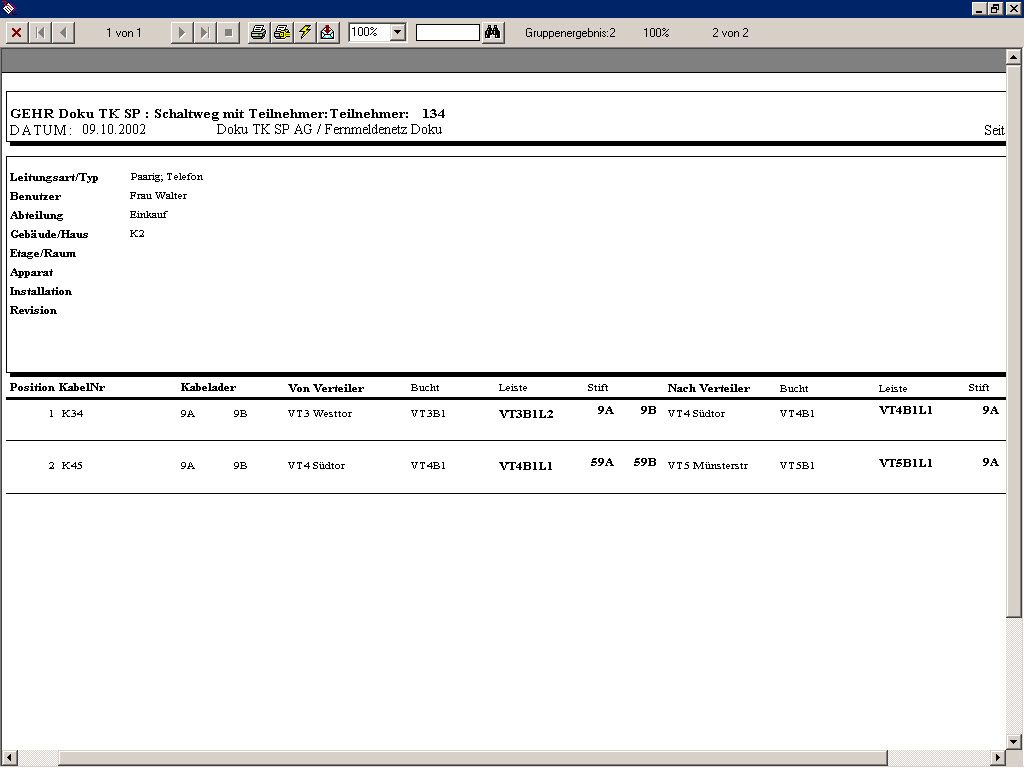Click 'VT5B1' Bucht cell
The image size is (1024, 768).
pyautogui.click(x=797, y=466)
